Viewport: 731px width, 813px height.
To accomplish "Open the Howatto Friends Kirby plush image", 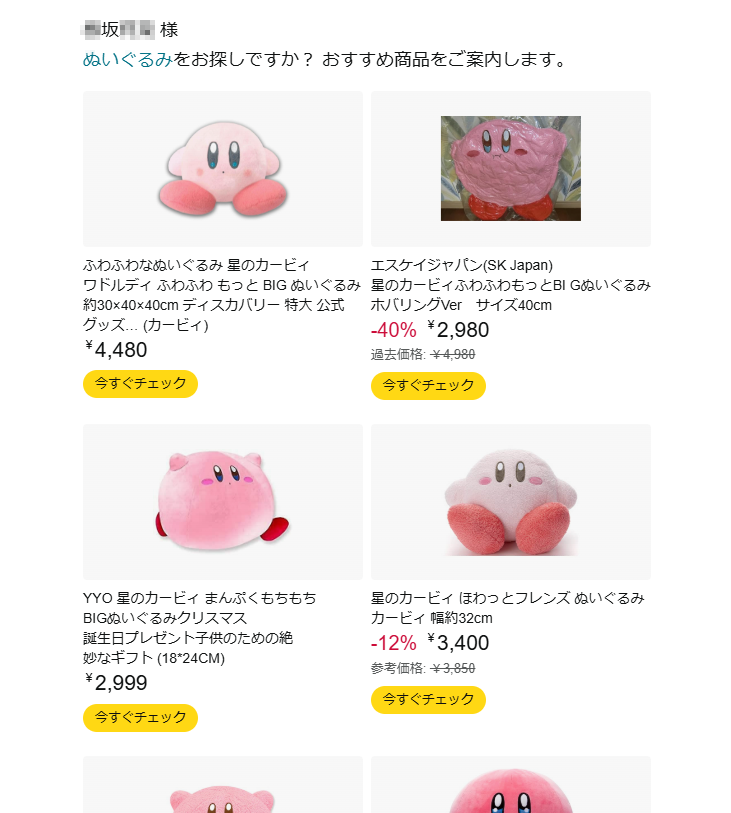I will click(510, 501).
